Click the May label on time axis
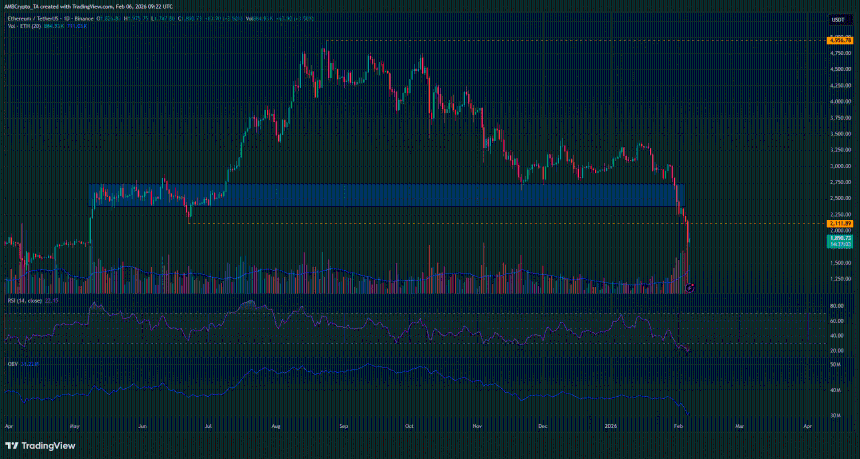Image resolution: width=860 pixels, height=459 pixels. point(75,426)
